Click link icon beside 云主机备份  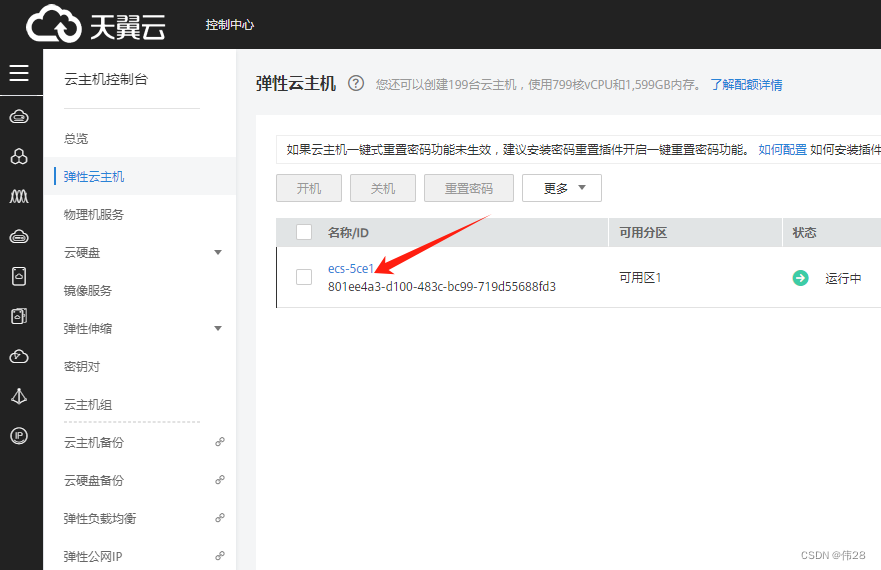tap(220, 442)
